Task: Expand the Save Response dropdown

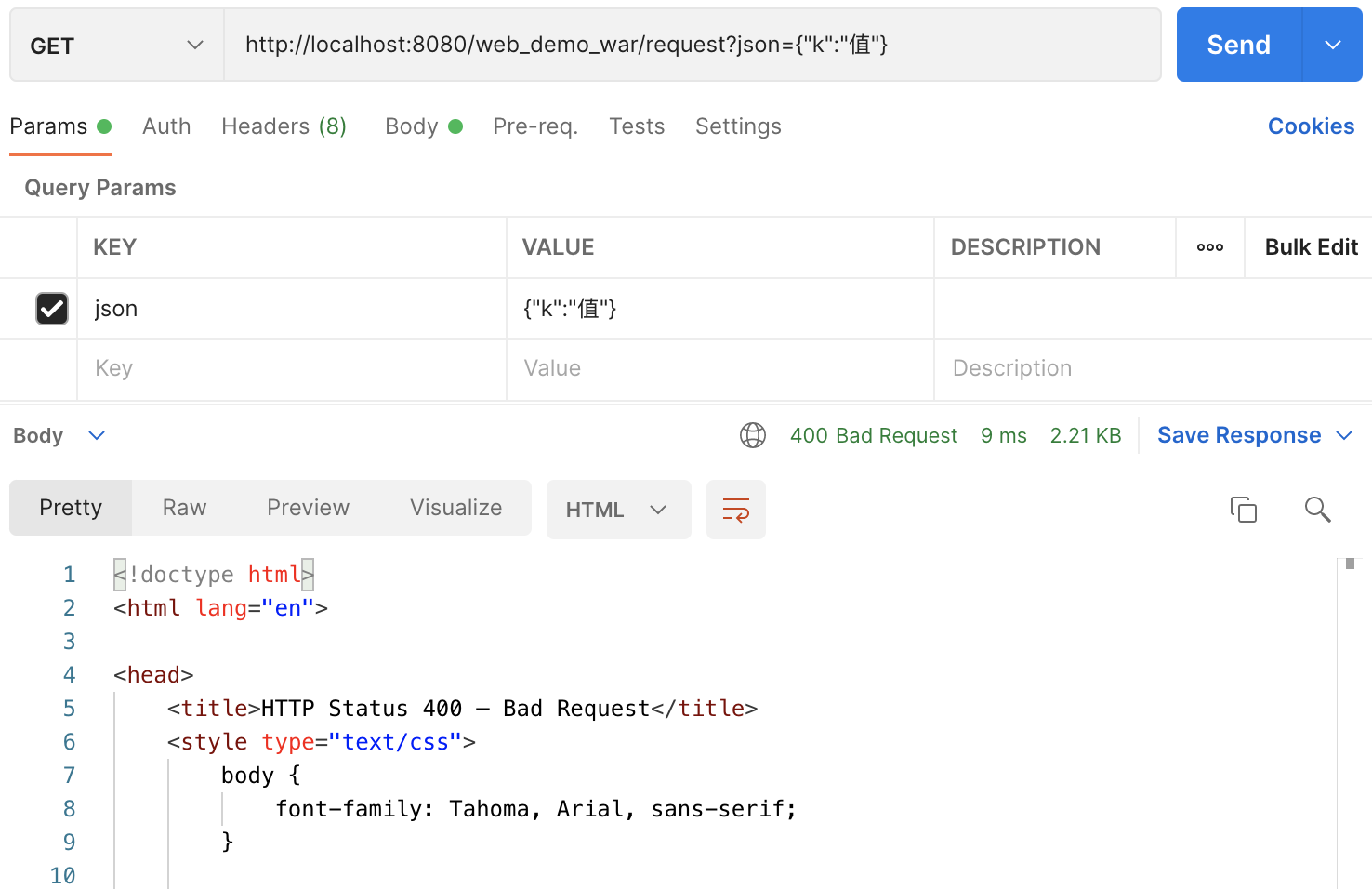Action: click(1344, 435)
